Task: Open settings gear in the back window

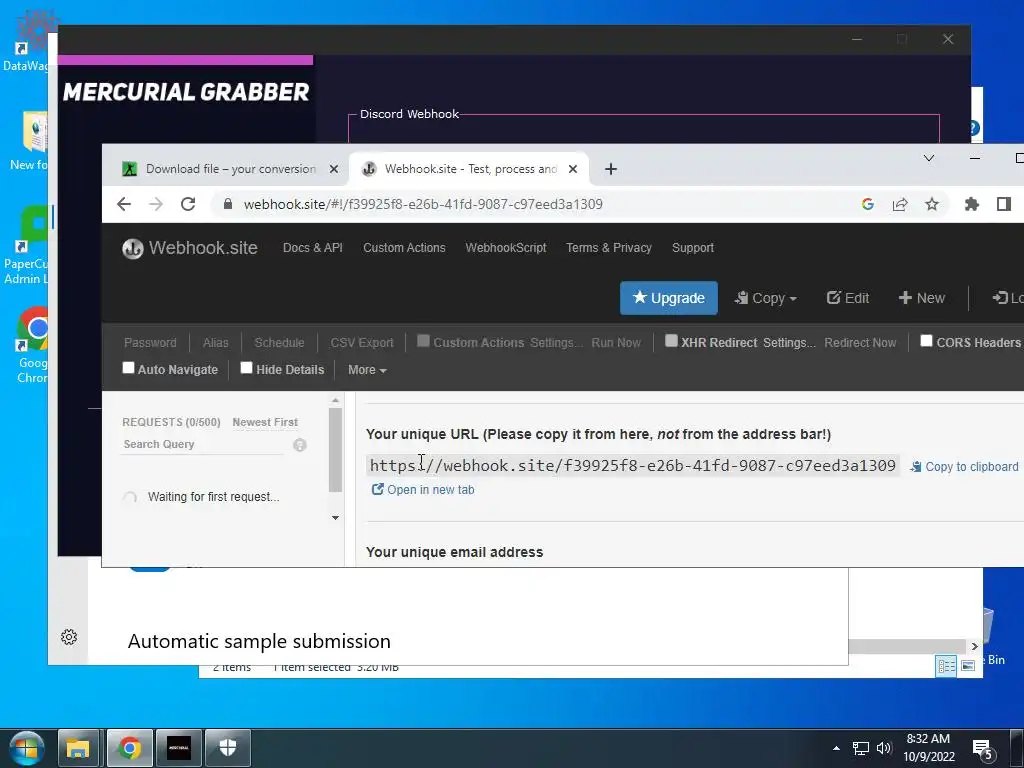Action: coord(69,637)
